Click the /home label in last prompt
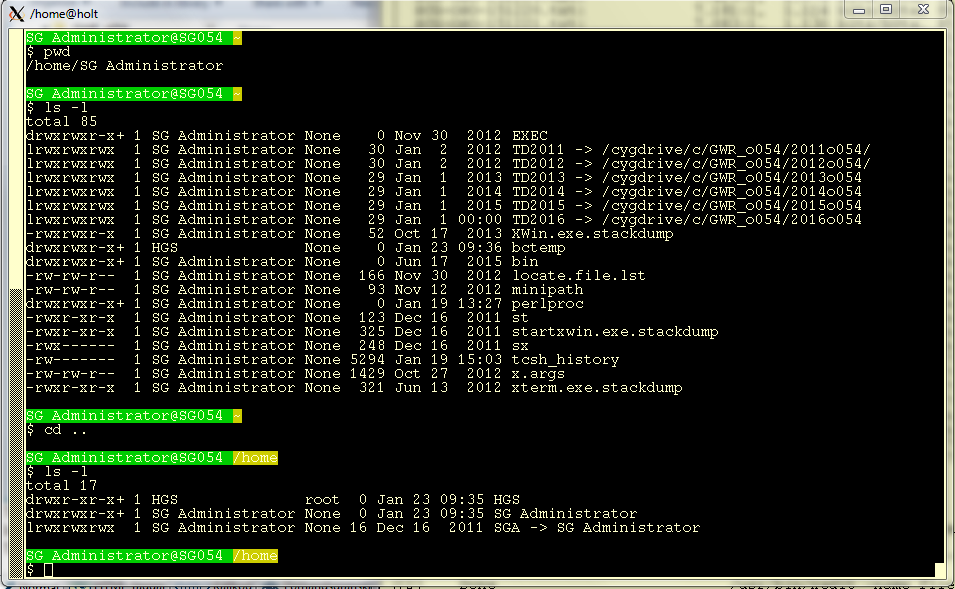Screen dimensions: 955x589 point(255,555)
